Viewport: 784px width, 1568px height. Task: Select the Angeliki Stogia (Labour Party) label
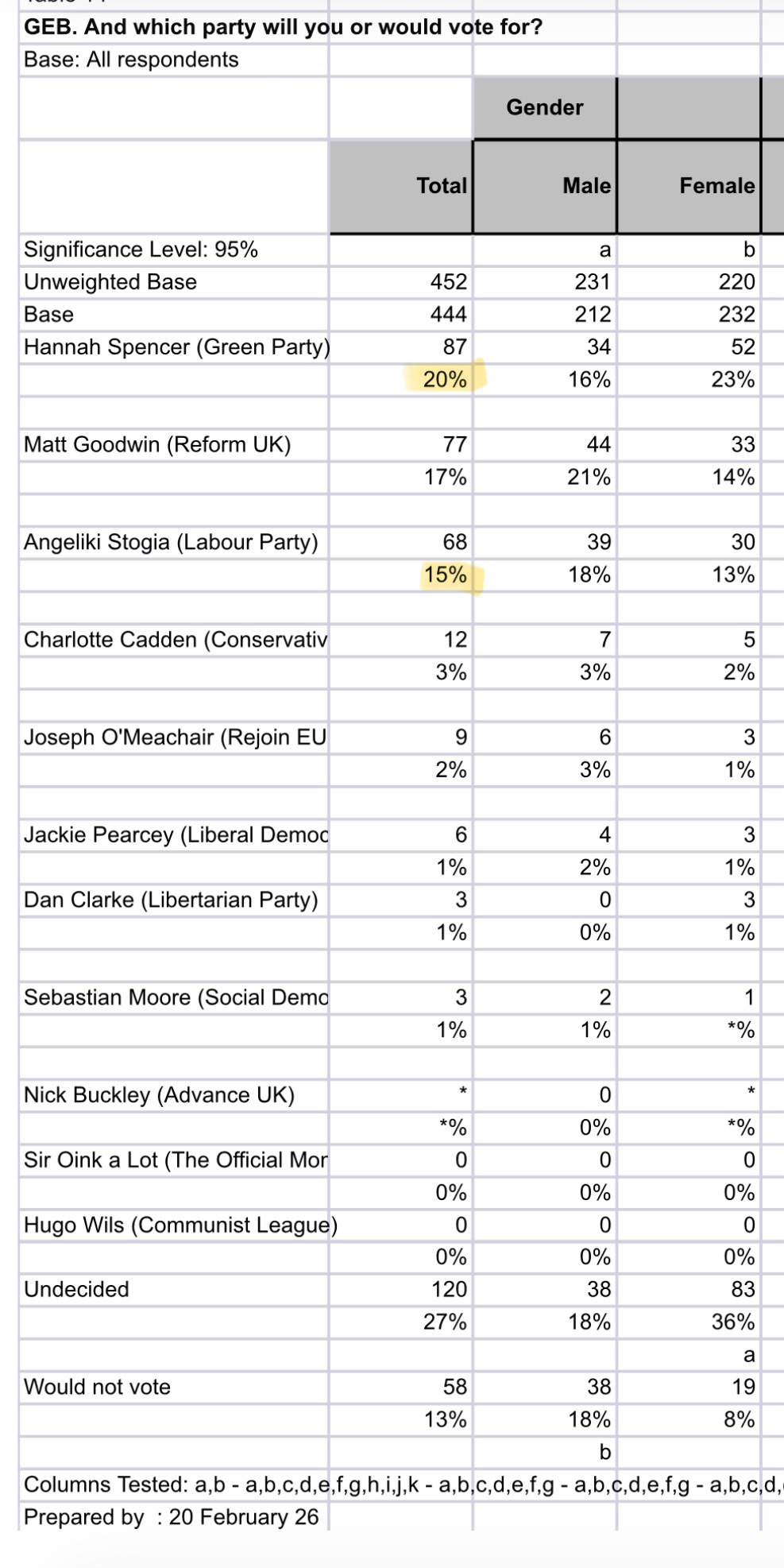171,542
